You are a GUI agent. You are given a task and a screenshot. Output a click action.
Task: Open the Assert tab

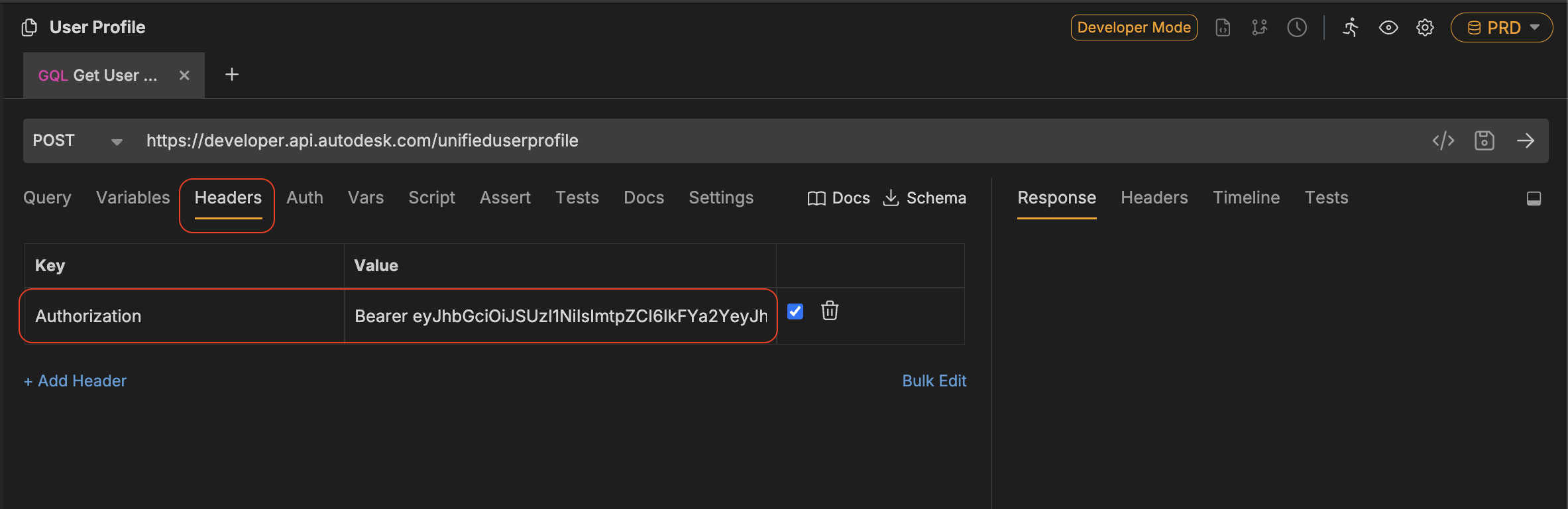click(505, 198)
